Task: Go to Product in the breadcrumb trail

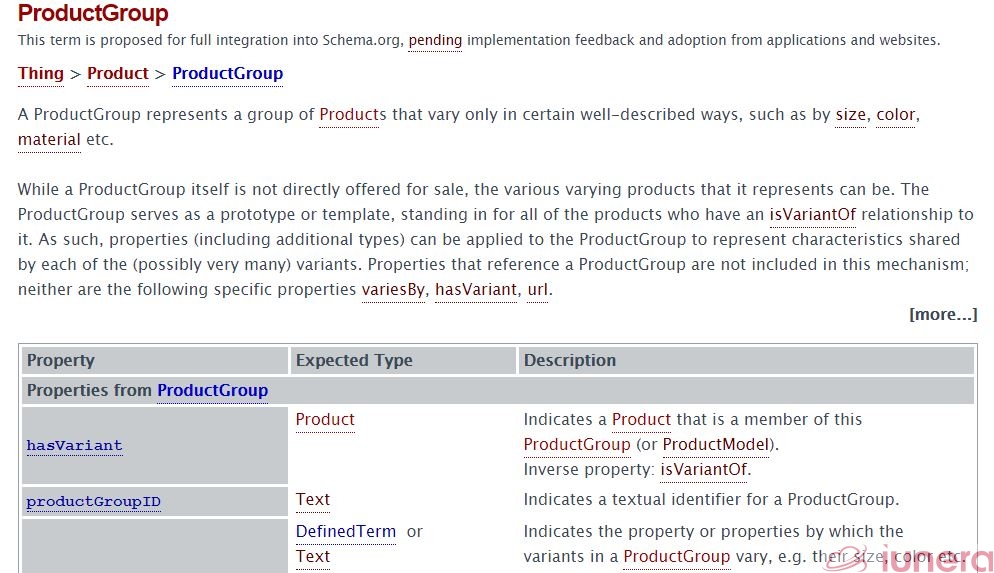Action: [118, 73]
